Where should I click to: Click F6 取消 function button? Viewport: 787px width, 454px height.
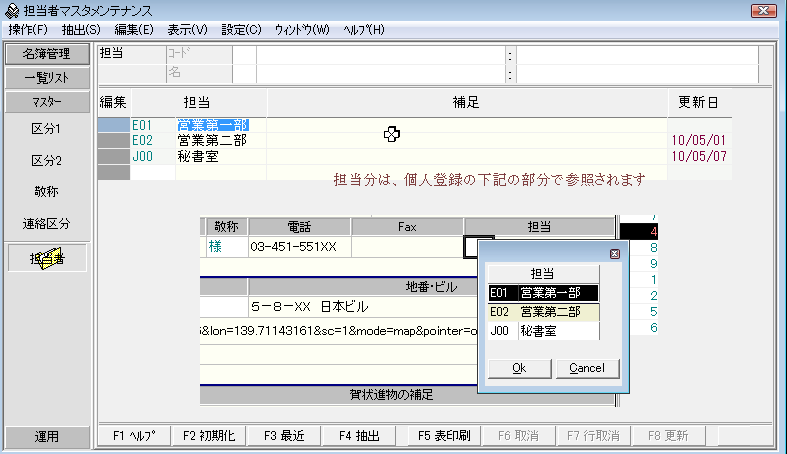coord(518,436)
